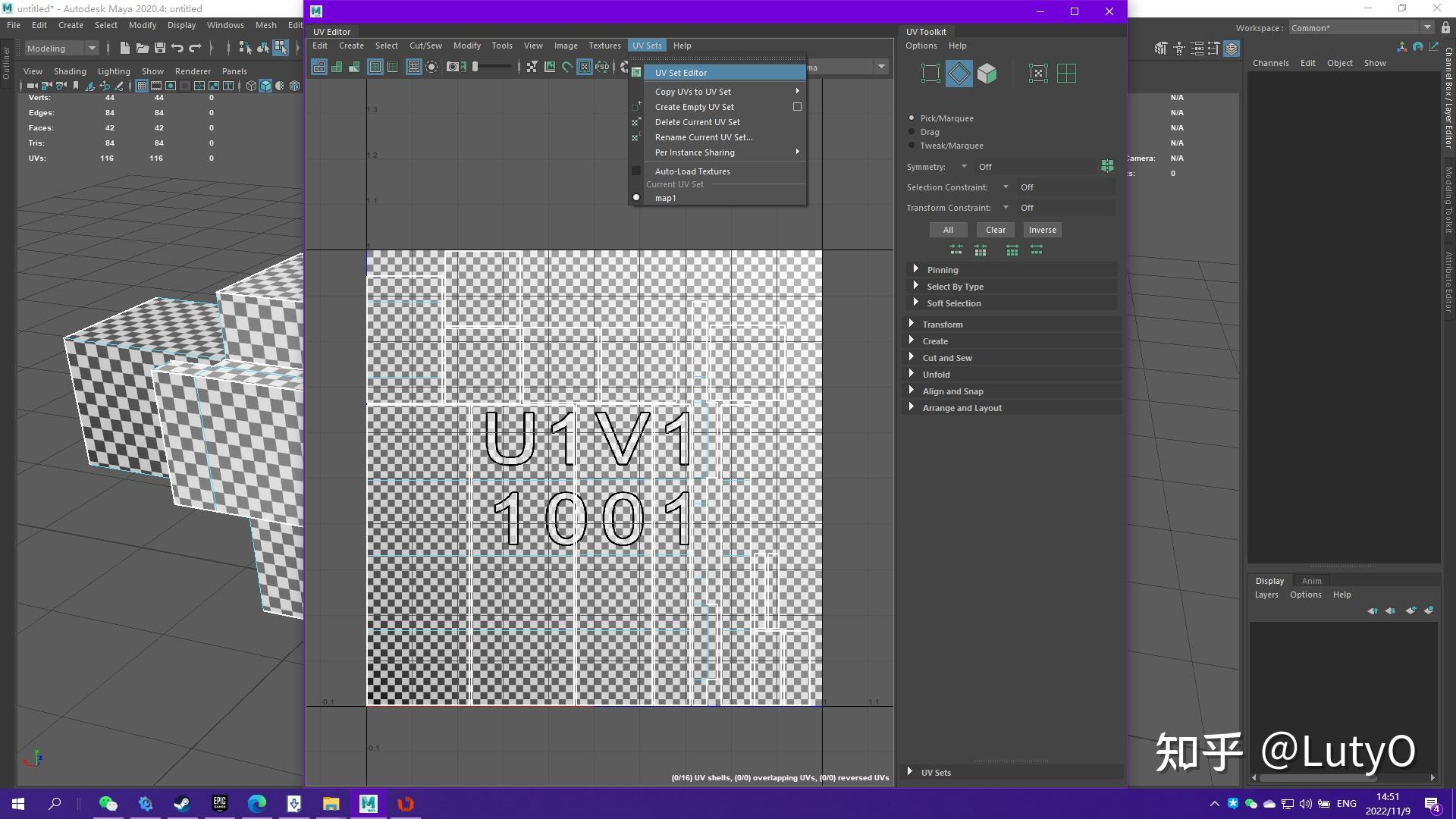Toggle the viewport grid icon
Viewport: 1456px width, 819px height.
pos(141,86)
